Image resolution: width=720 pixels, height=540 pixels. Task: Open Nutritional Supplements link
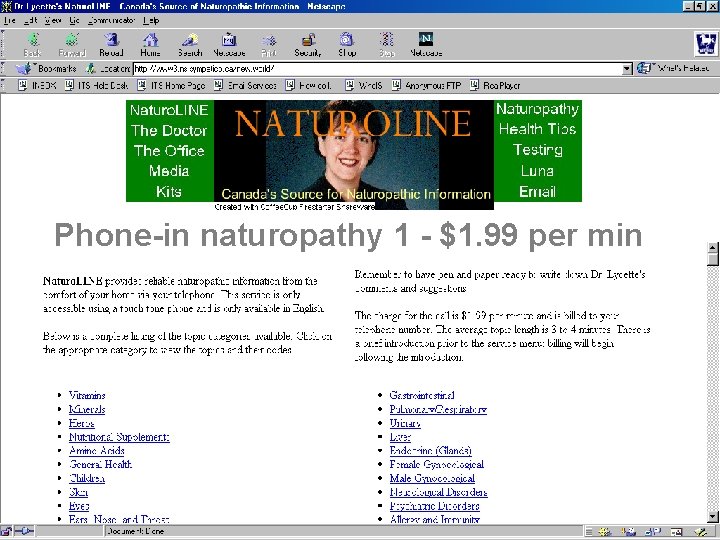119,437
